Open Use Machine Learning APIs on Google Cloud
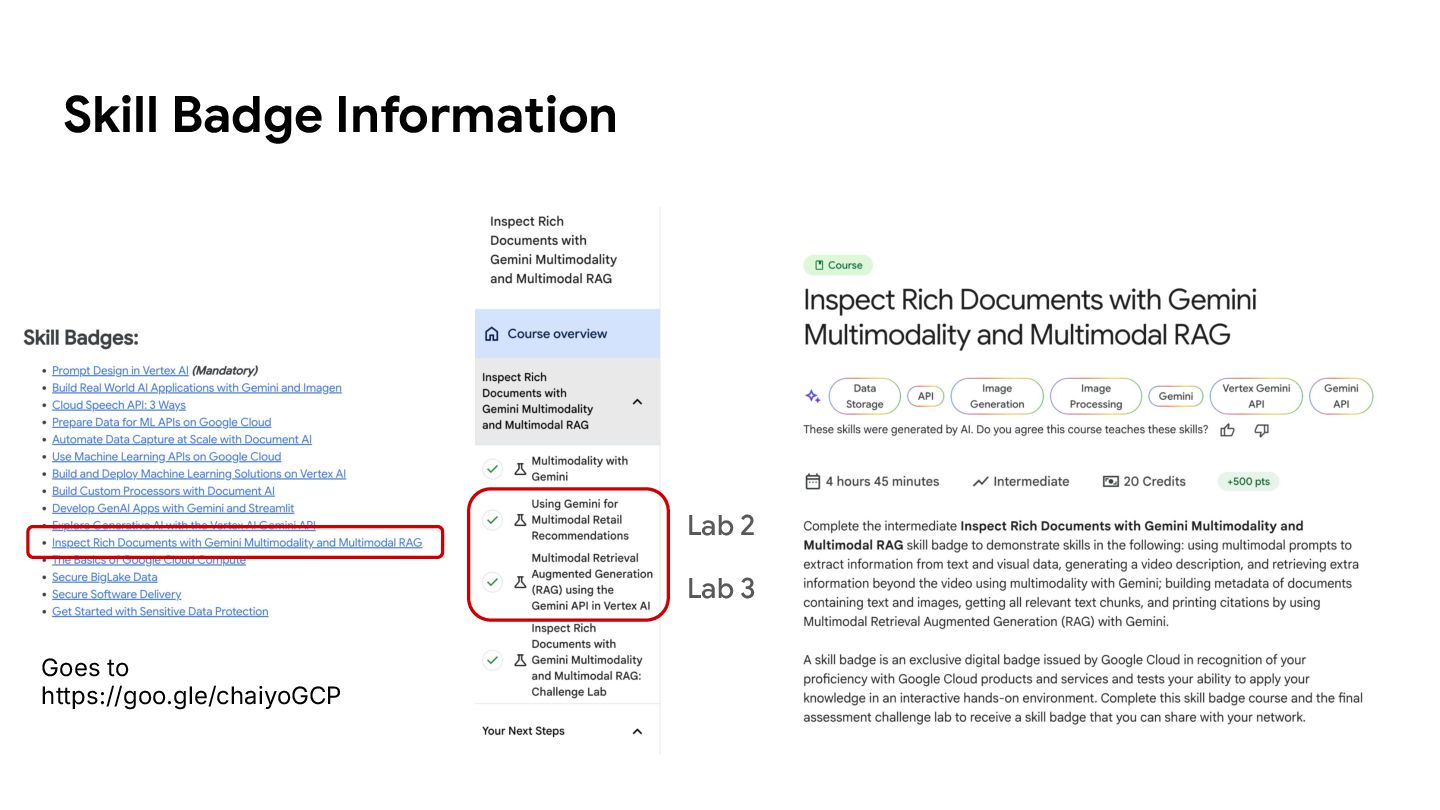 point(167,457)
